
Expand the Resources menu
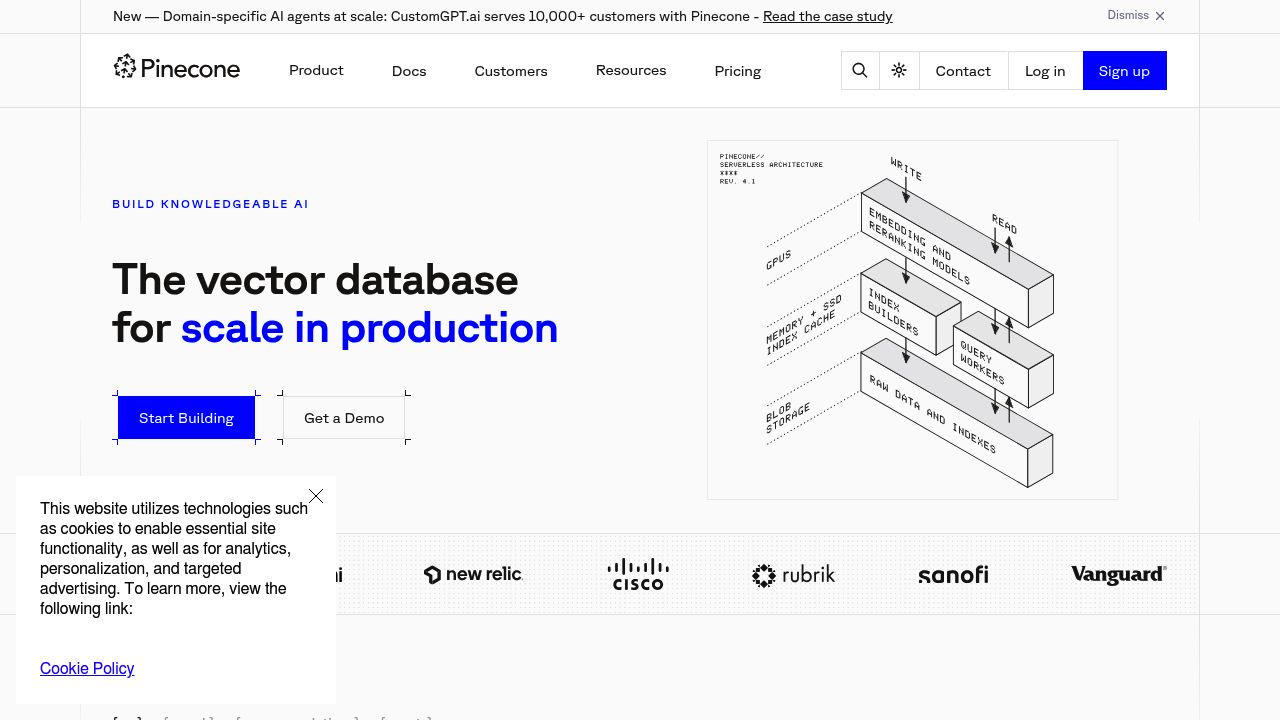(x=631, y=70)
